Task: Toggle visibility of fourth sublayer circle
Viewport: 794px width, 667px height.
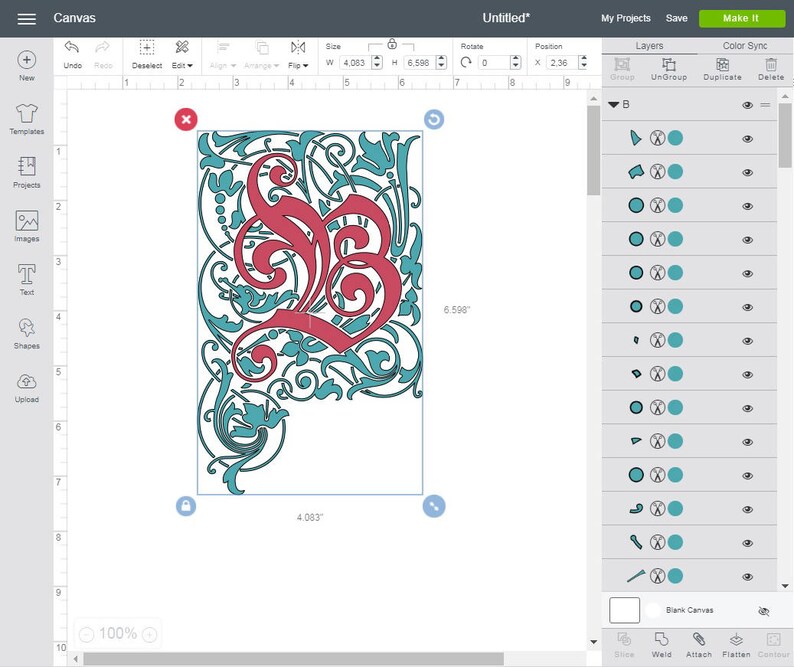Action: click(x=747, y=240)
